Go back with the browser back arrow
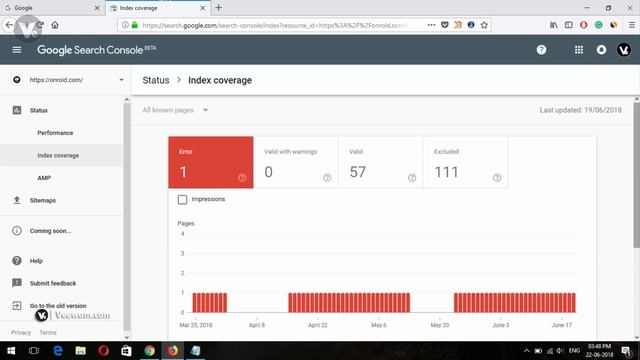Screen dimensions: 640x360 (x=9, y=25)
